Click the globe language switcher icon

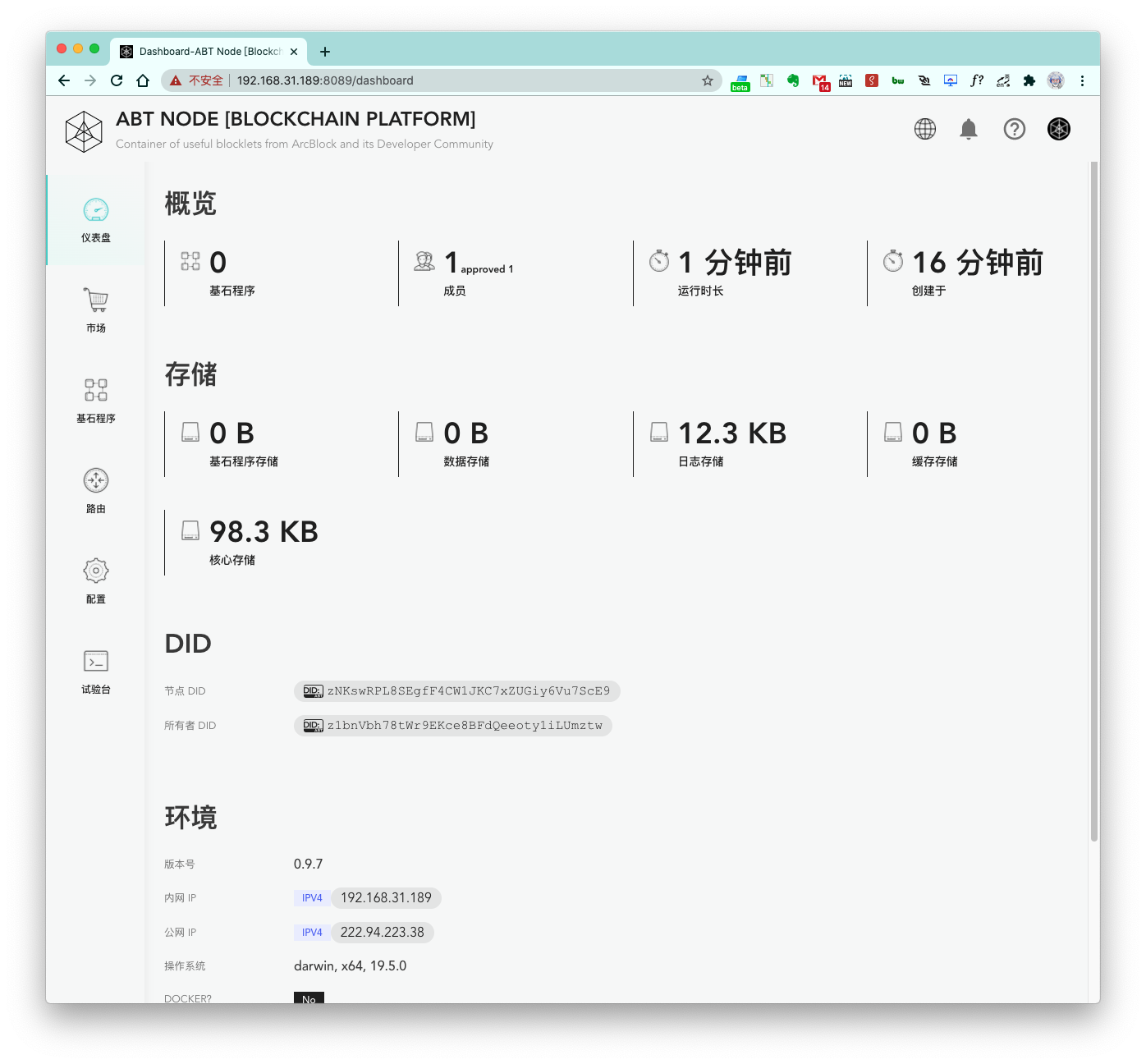[925, 129]
